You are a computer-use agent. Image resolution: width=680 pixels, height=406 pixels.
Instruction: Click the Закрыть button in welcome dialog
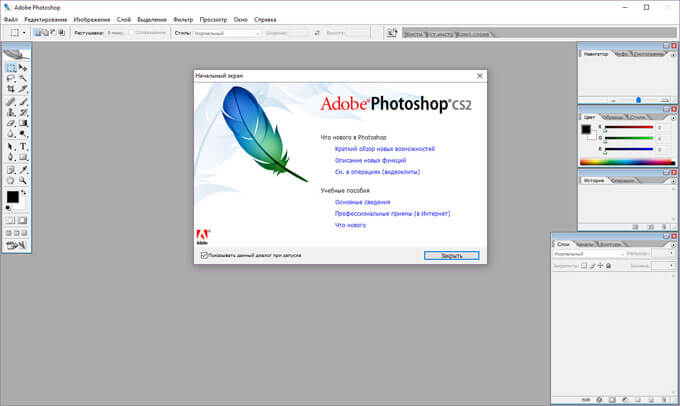point(451,255)
